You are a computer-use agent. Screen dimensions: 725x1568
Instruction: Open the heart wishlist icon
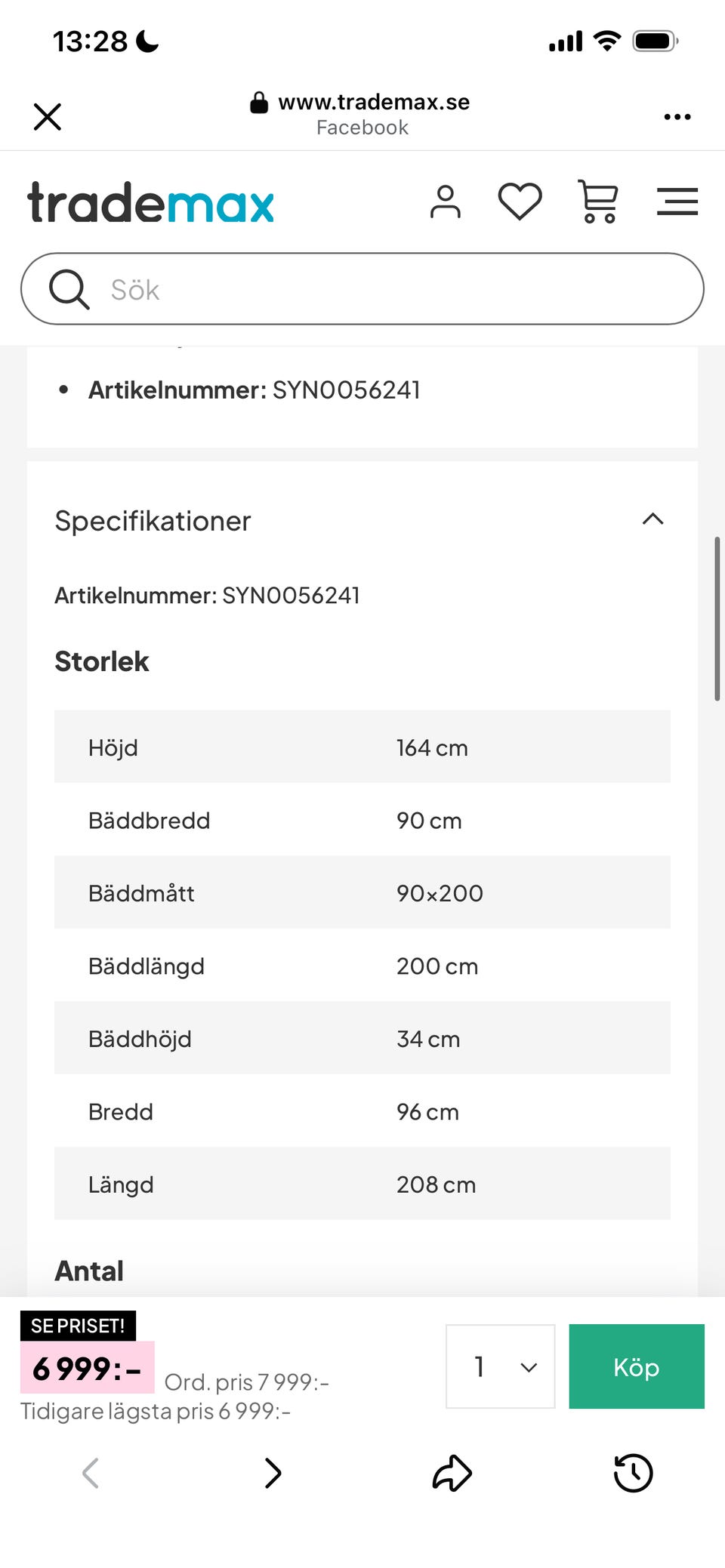(520, 202)
